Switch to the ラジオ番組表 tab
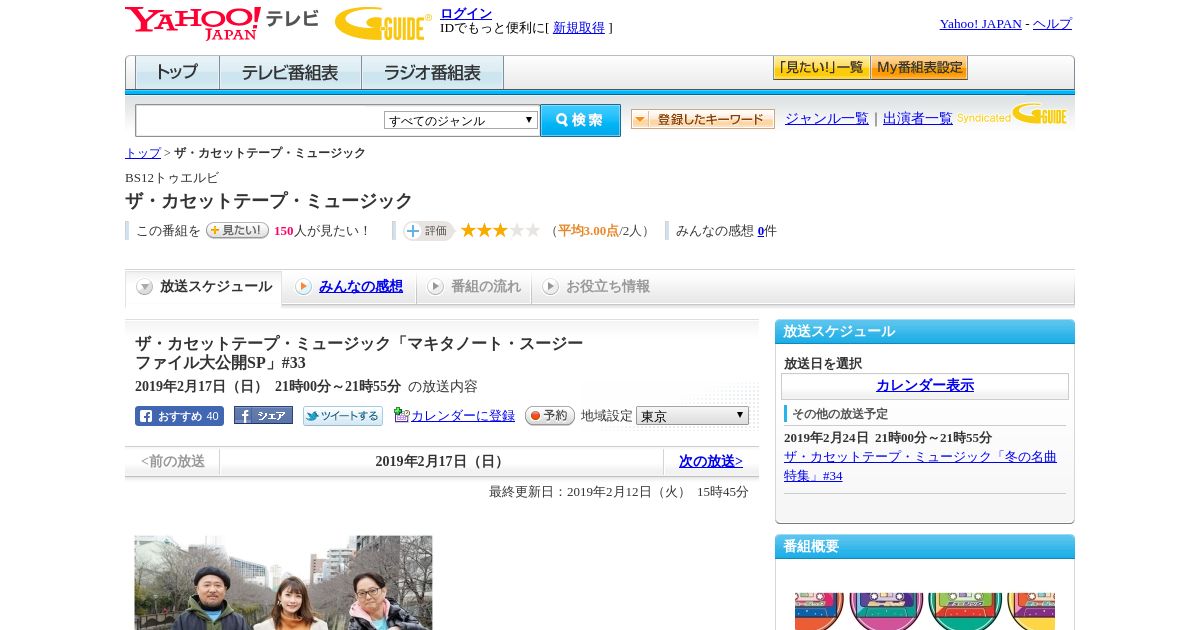Screen dimensions: 1200x630 [432, 73]
